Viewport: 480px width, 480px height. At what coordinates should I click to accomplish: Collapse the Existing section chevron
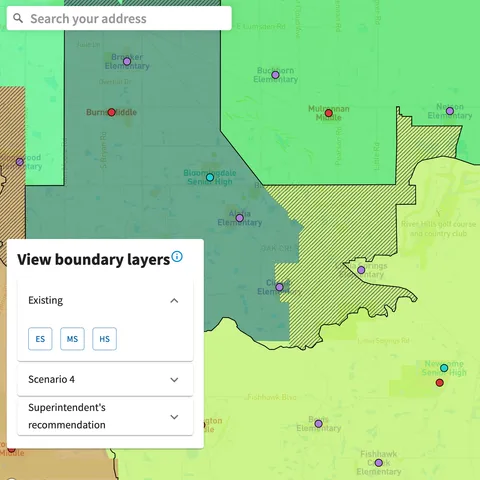coord(174,301)
